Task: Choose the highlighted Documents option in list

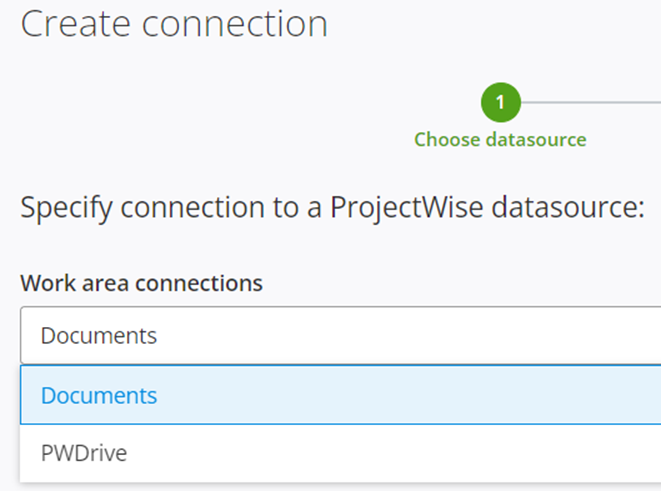Action: pyautogui.click(x=341, y=395)
